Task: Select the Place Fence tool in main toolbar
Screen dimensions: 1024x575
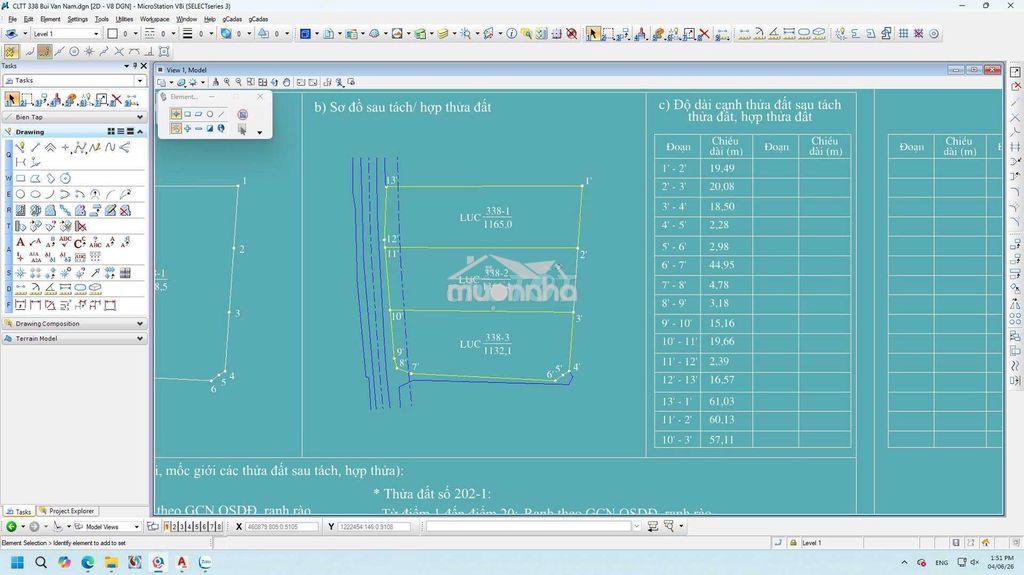Action: coord(608,33)
